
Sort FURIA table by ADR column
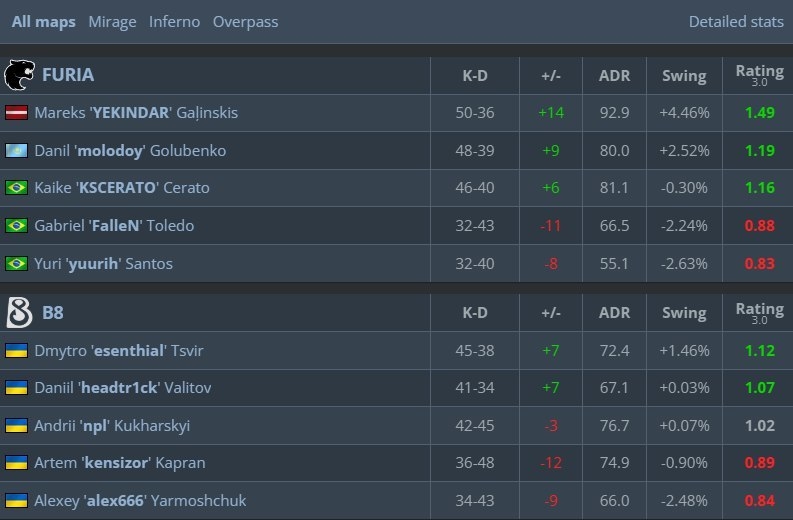click(614, 75)
